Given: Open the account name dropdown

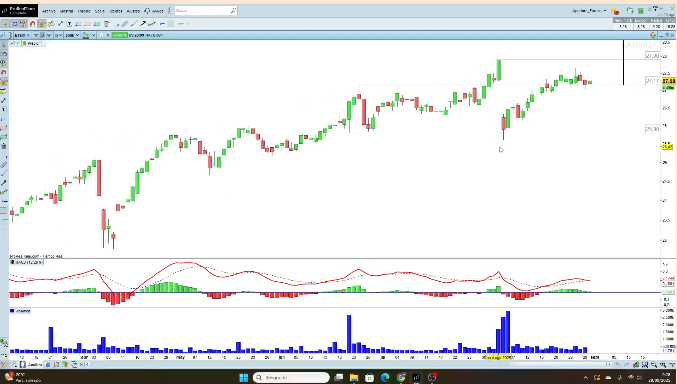Looking at the screenshot, I should [x=589, y=11].
